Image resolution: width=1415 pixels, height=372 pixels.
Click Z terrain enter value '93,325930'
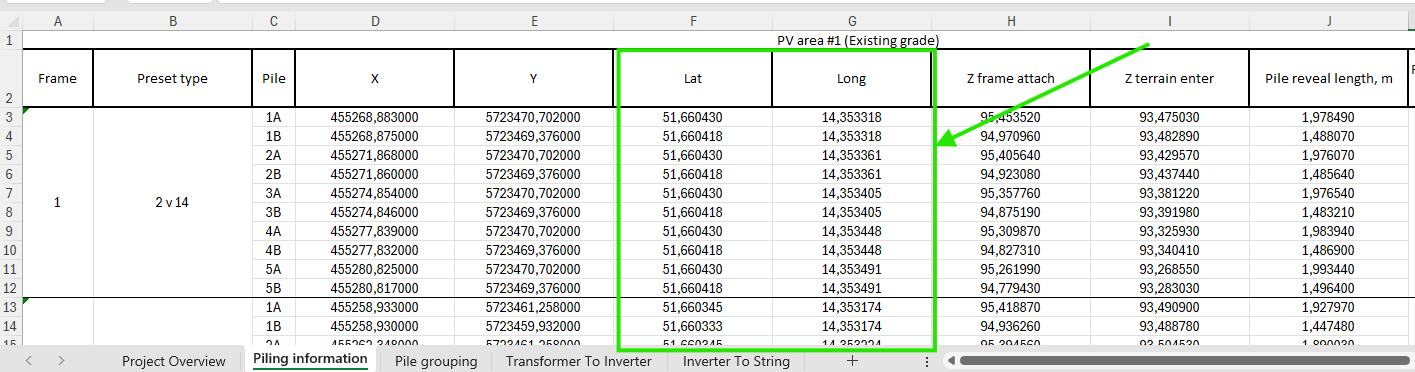click(1170, 231)
